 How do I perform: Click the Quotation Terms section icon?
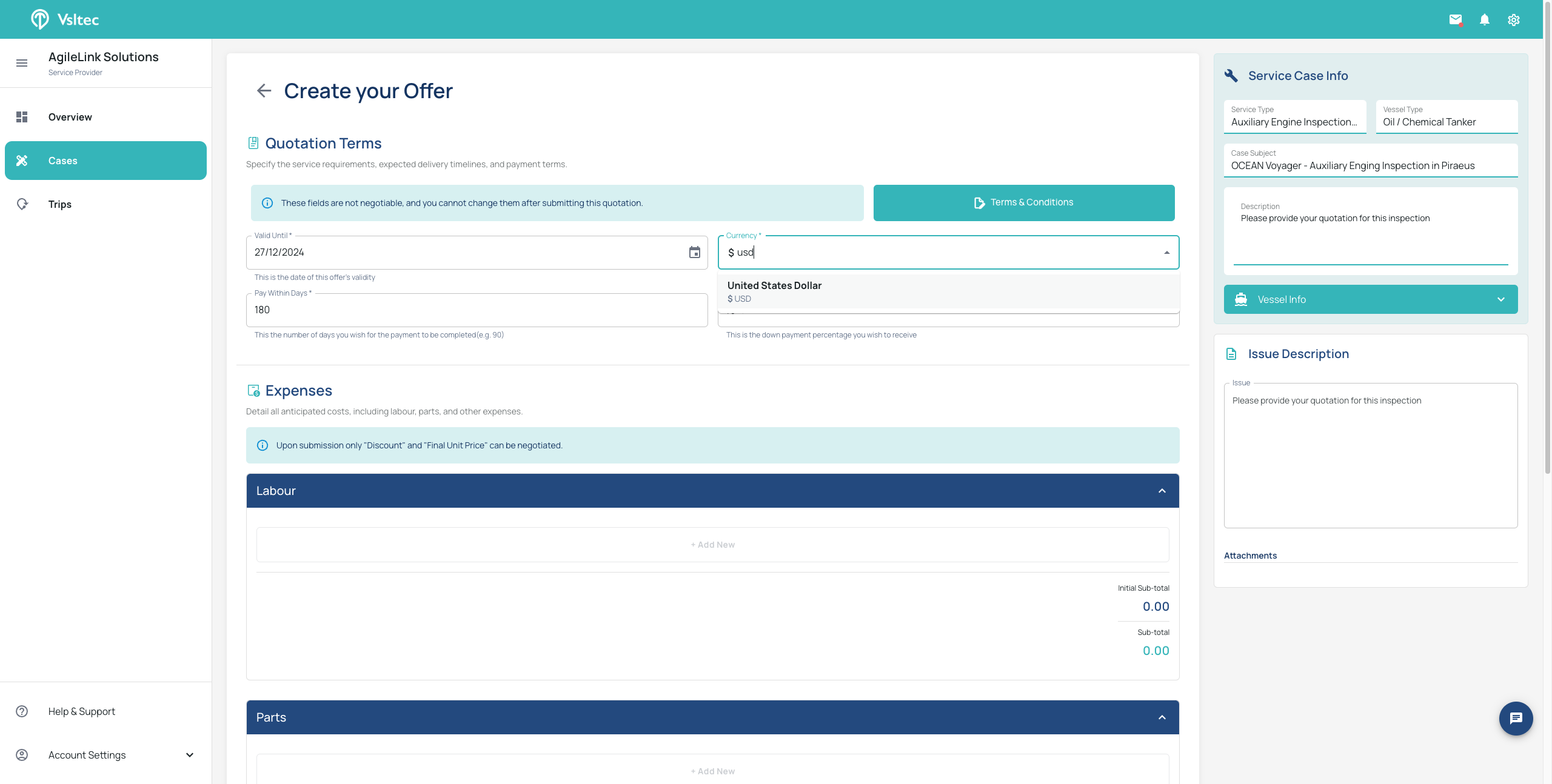coord(253,143)
